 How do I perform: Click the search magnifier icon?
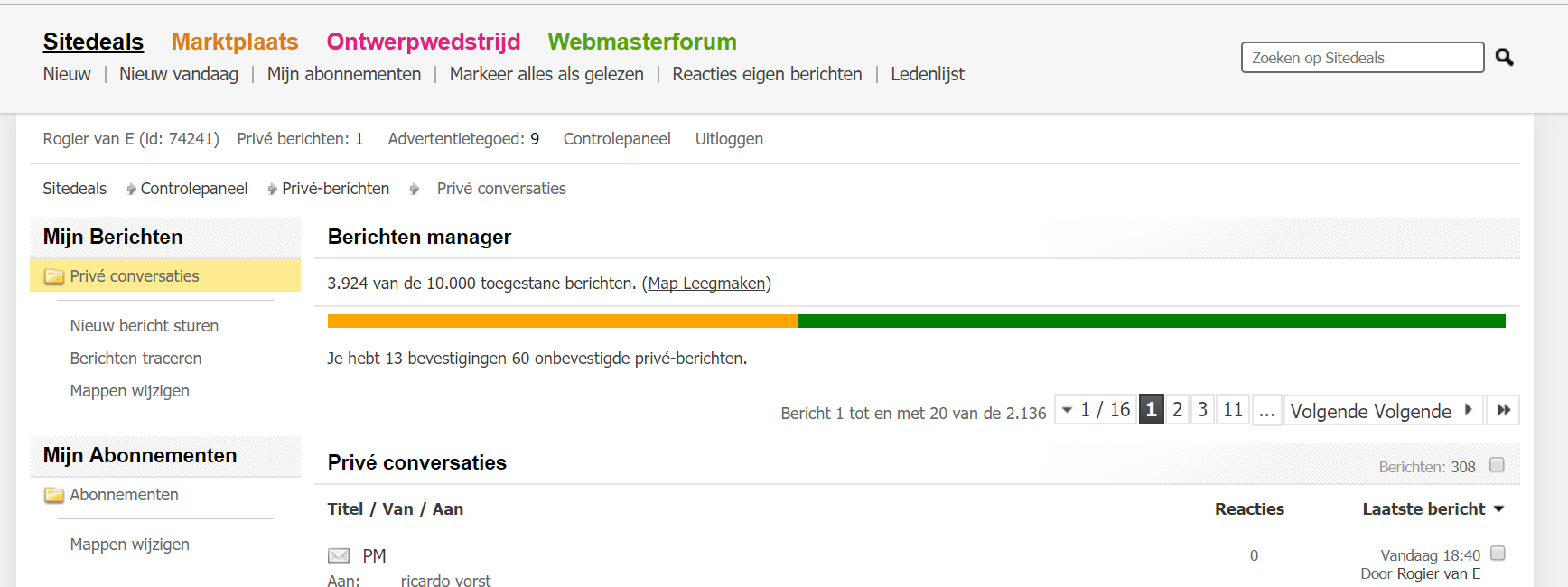[1504, 57]
